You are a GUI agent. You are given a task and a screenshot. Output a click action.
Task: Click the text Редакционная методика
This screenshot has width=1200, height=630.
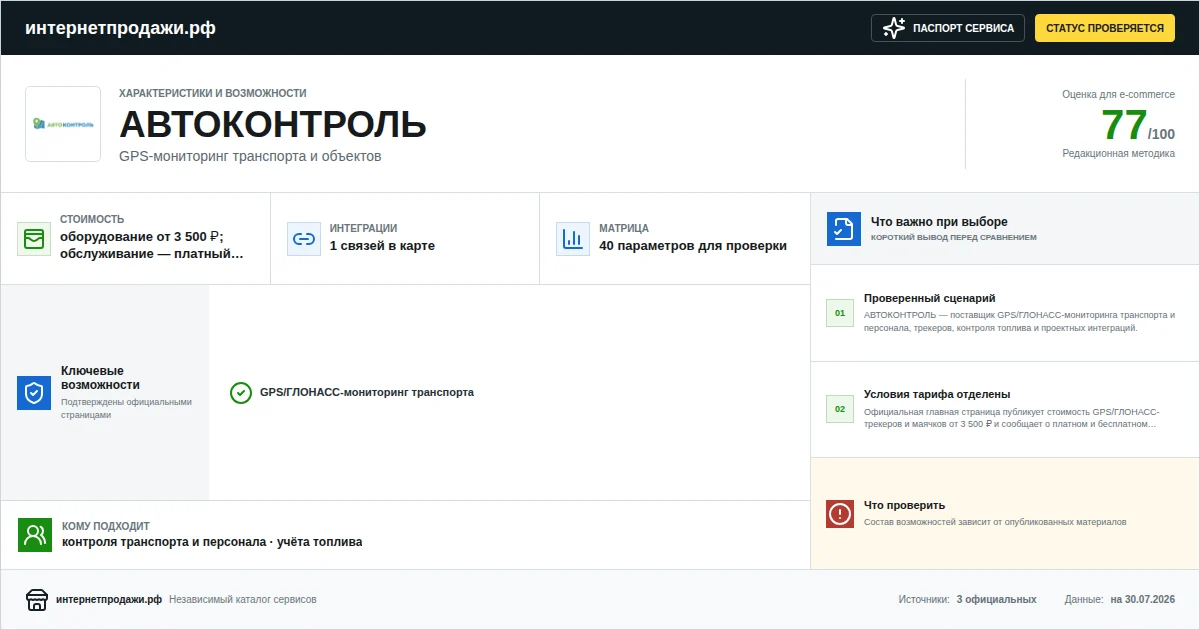coord(1119,154)
